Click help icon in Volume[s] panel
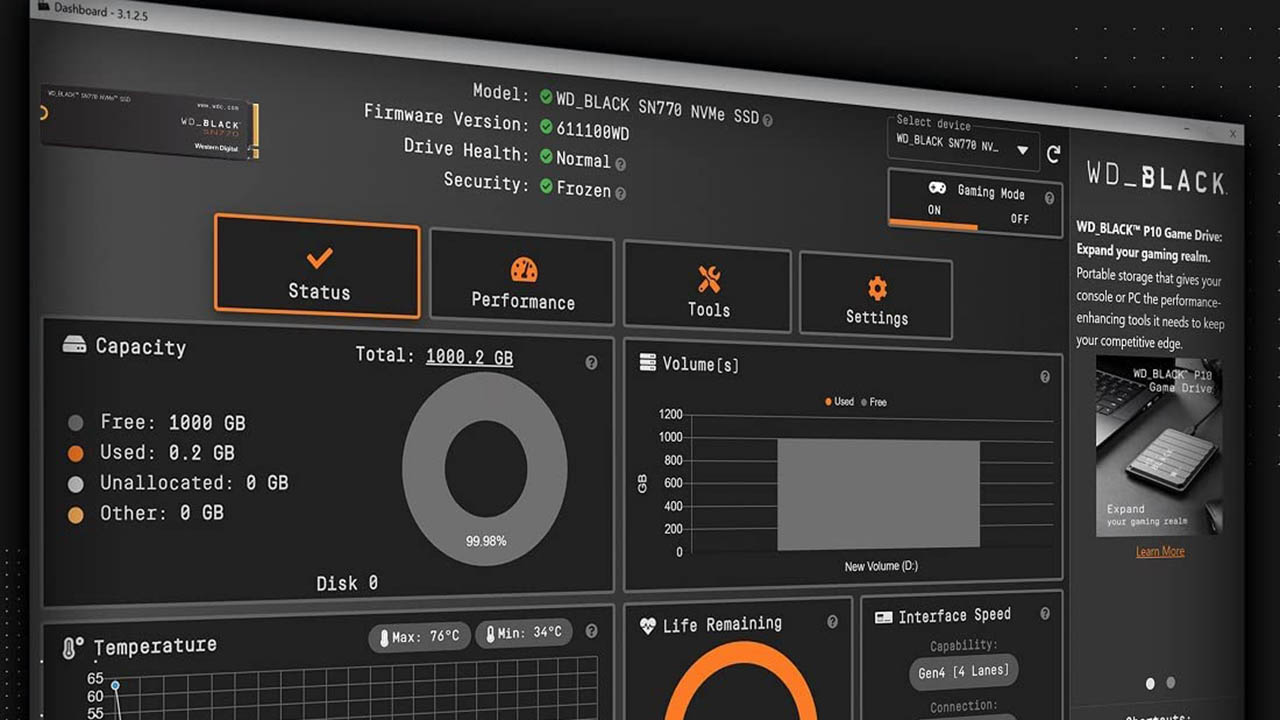The image size is (1280, 720). tap(1045, 377)
